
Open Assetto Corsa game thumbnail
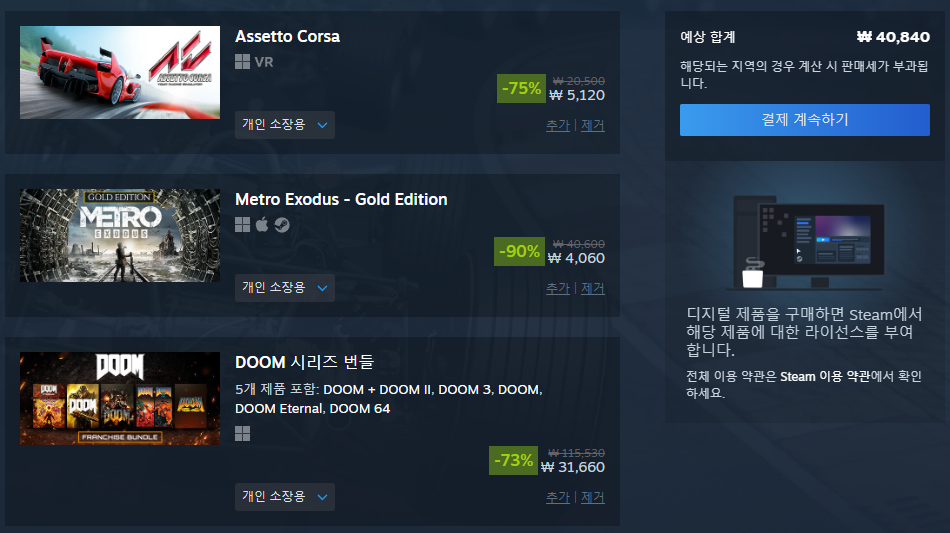click(x=120, y=72)
